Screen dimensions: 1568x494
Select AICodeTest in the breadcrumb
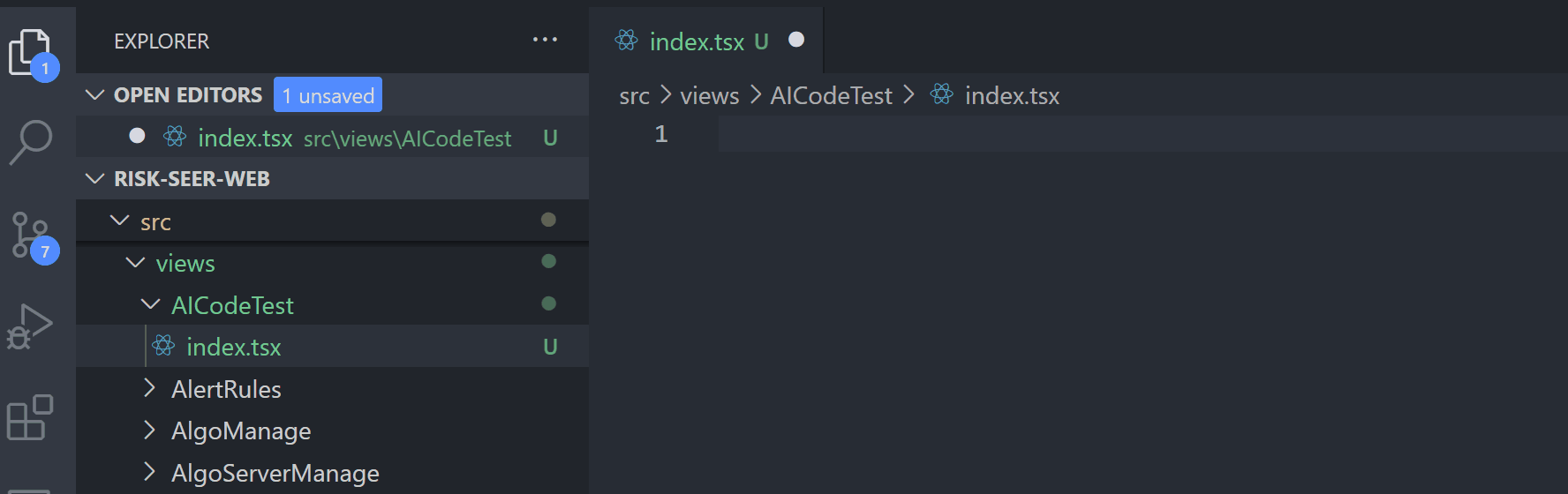pos(831,95)
